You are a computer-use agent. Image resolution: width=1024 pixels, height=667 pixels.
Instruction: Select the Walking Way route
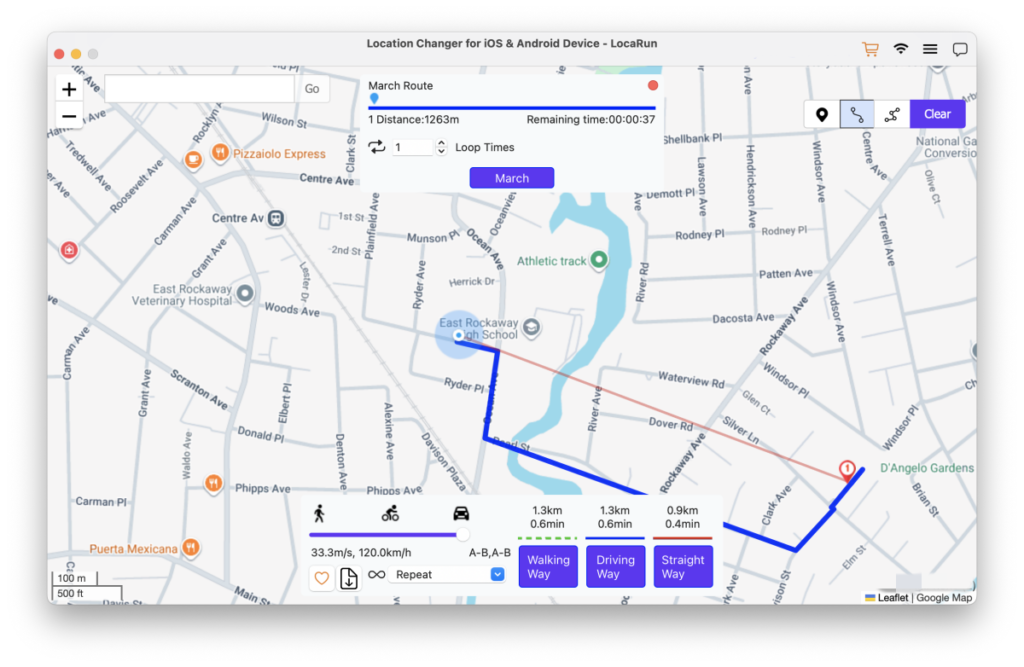point(548,566)
